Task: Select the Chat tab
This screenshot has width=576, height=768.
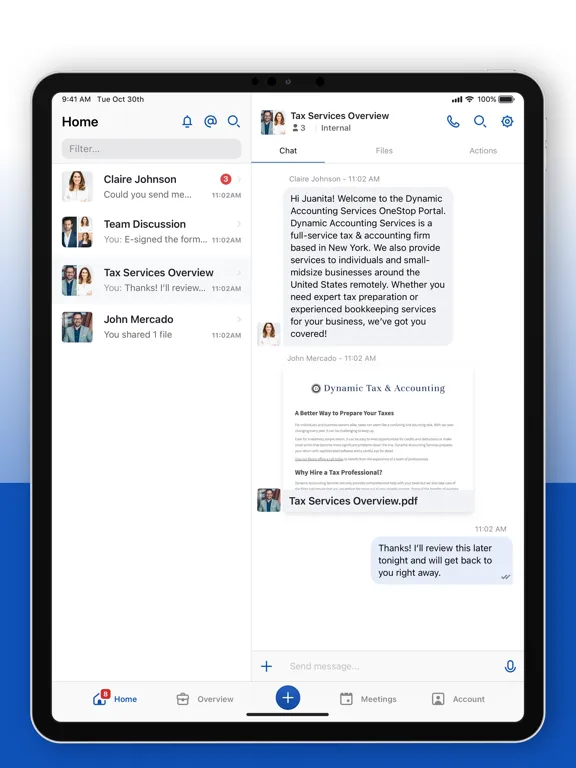Action: point(288,151)
